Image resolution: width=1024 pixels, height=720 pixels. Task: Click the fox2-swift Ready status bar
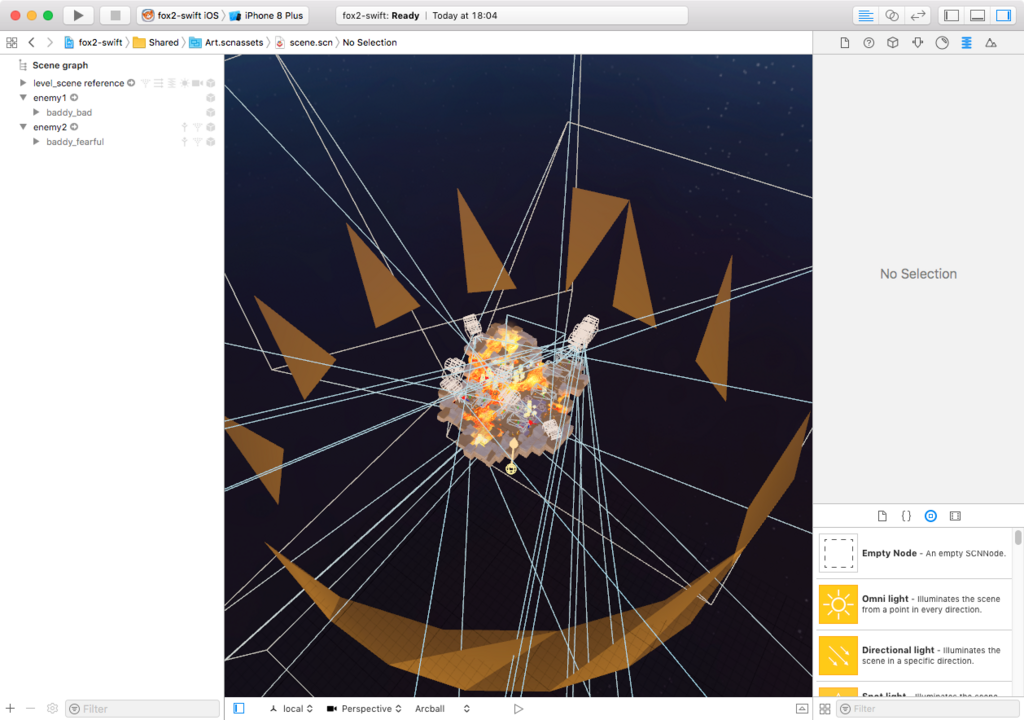[x=511, y=15]
